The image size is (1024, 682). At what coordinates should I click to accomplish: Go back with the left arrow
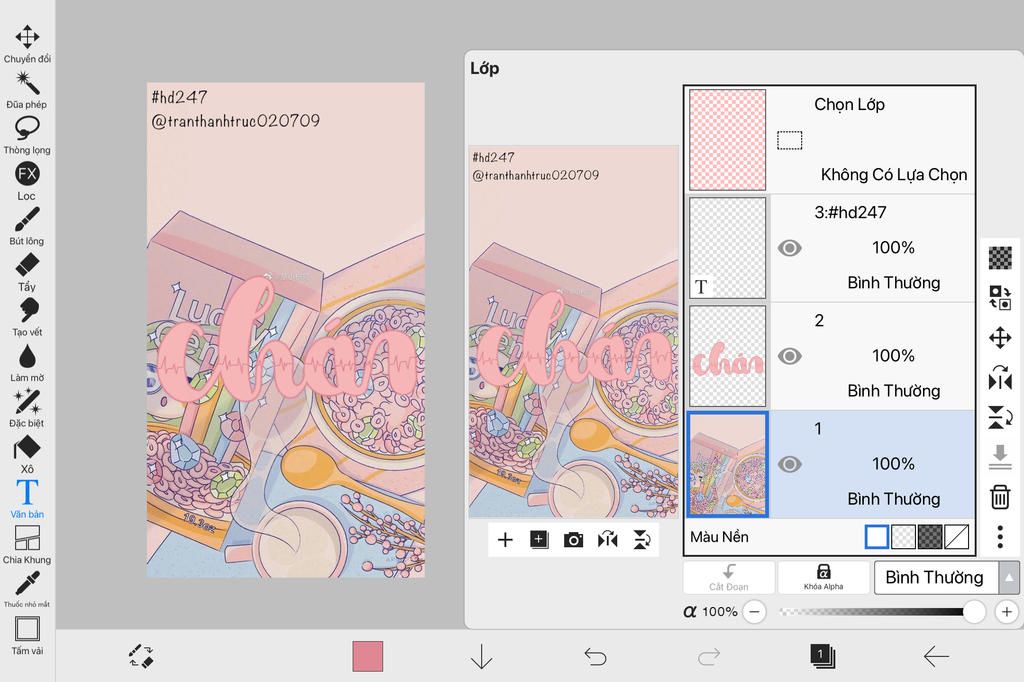tap(936, 656)
